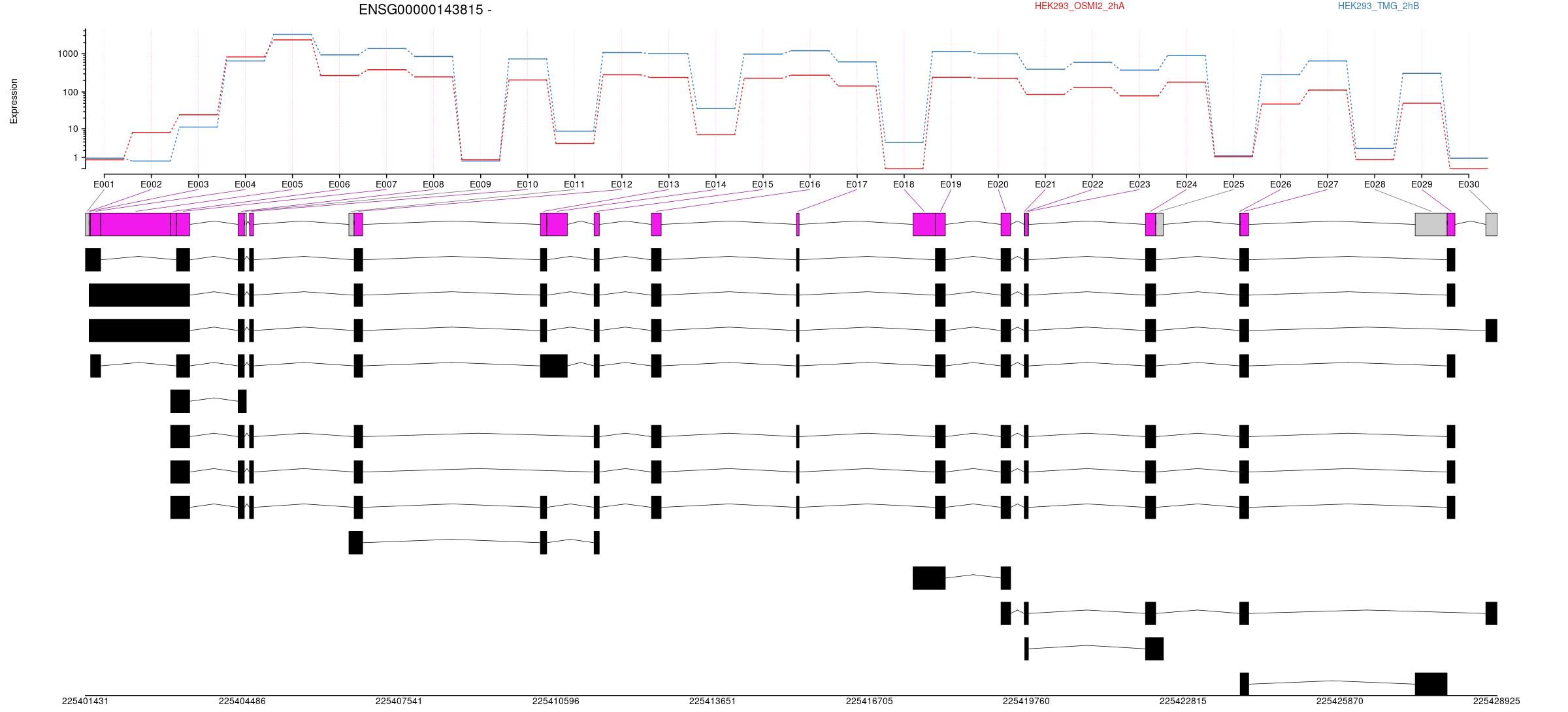Click genomic coordinate 225401431
1568x712 pixels.
(86, 701)
